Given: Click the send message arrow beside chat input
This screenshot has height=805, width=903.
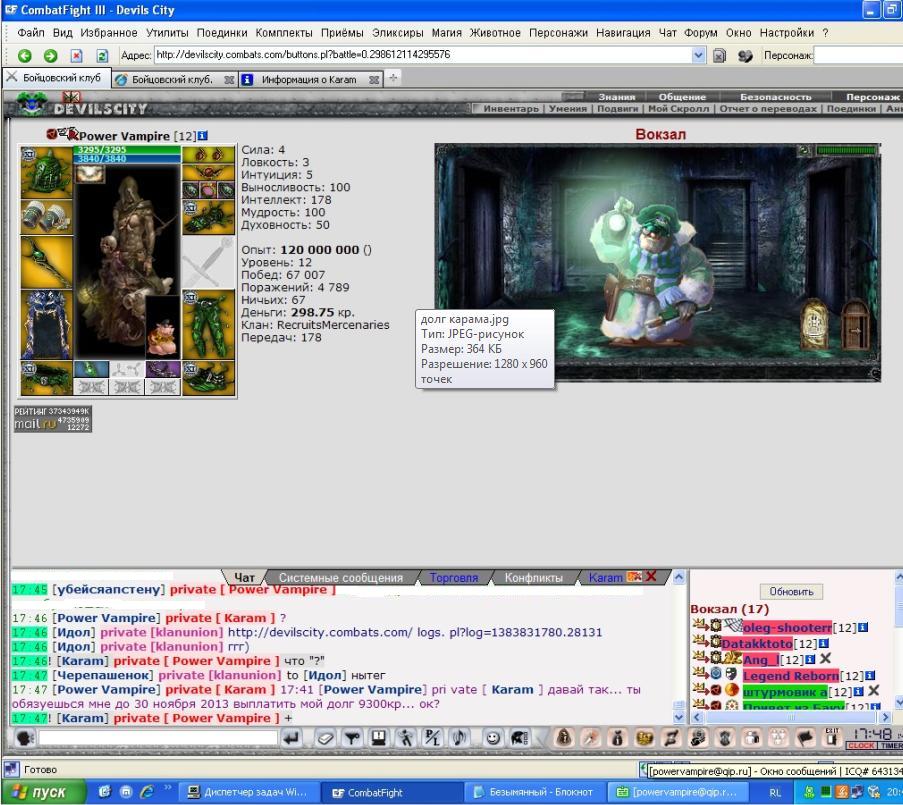Looking at the screenshot, I should [x=291, y=738].
